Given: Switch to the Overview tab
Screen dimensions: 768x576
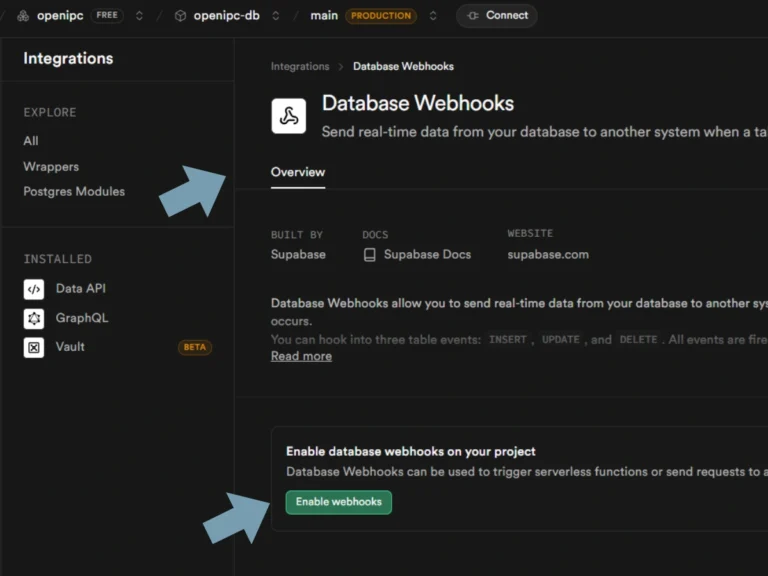Looking at the screenshot, I should (x=298, y=172).
